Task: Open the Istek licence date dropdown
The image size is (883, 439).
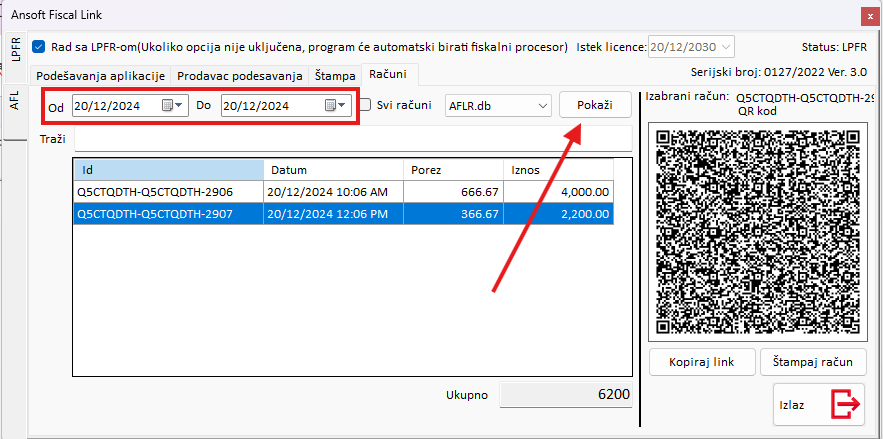Action: coord(726,47)
